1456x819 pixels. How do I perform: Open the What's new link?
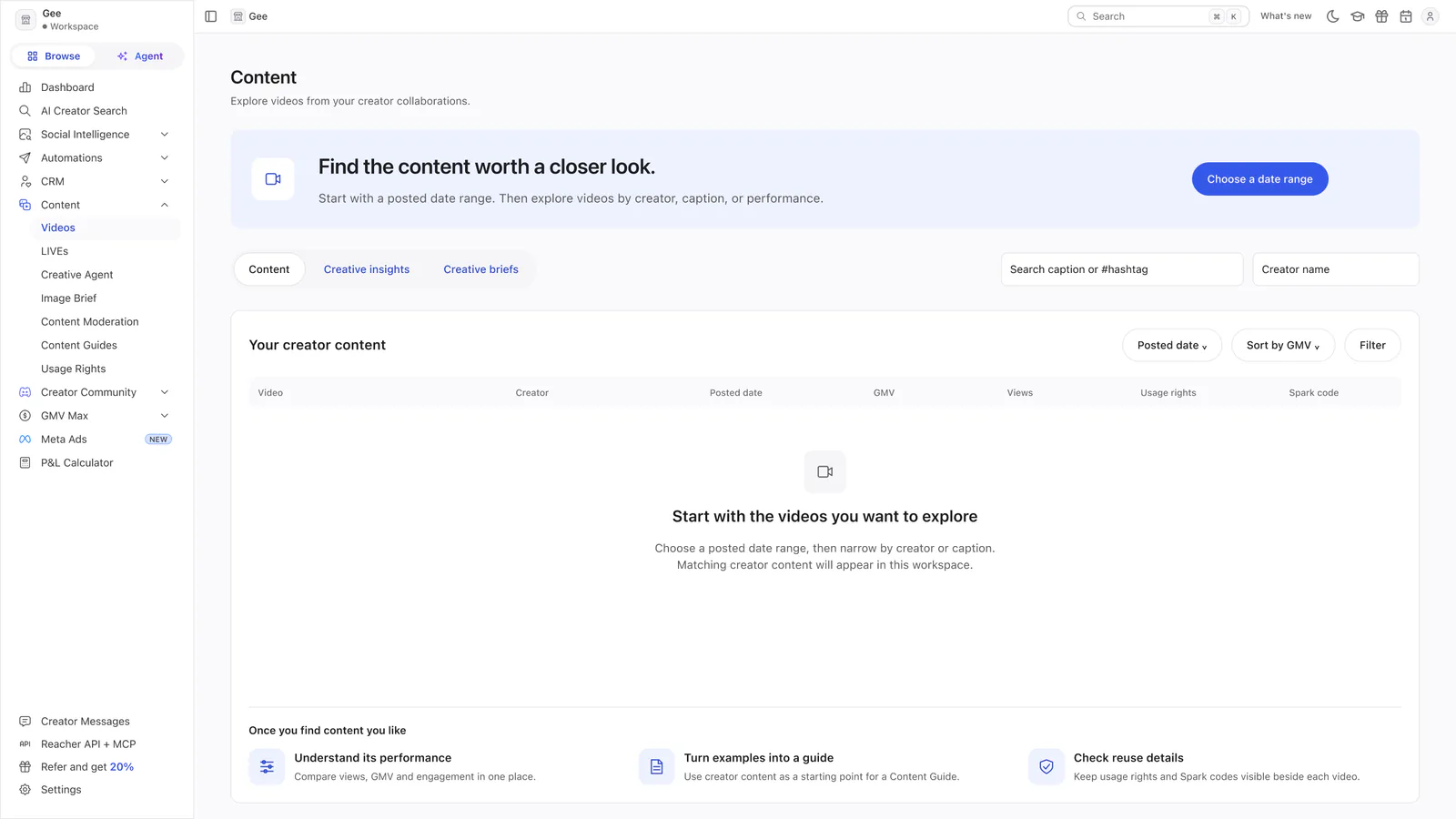[x=1286, y=16]
